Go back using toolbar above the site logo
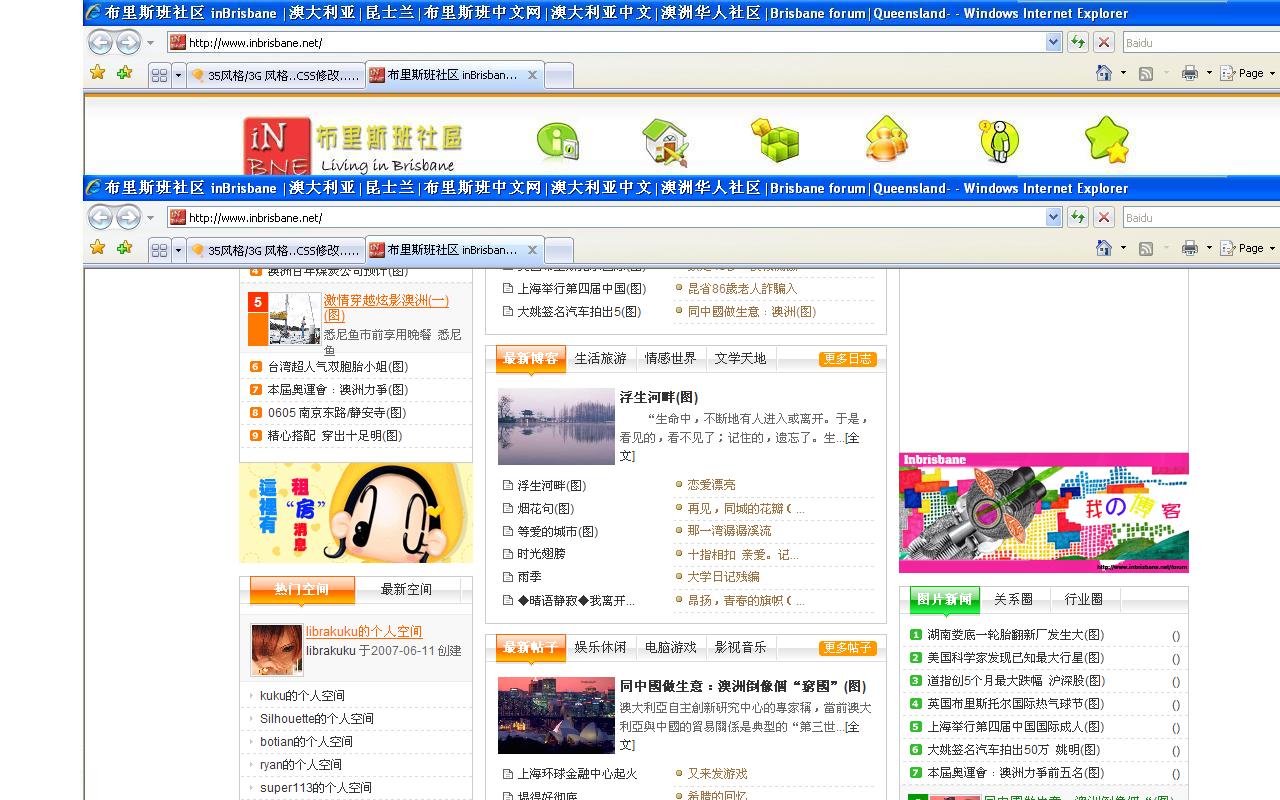The width and height of the screenshot is (1280, 800). click(100, 42)
